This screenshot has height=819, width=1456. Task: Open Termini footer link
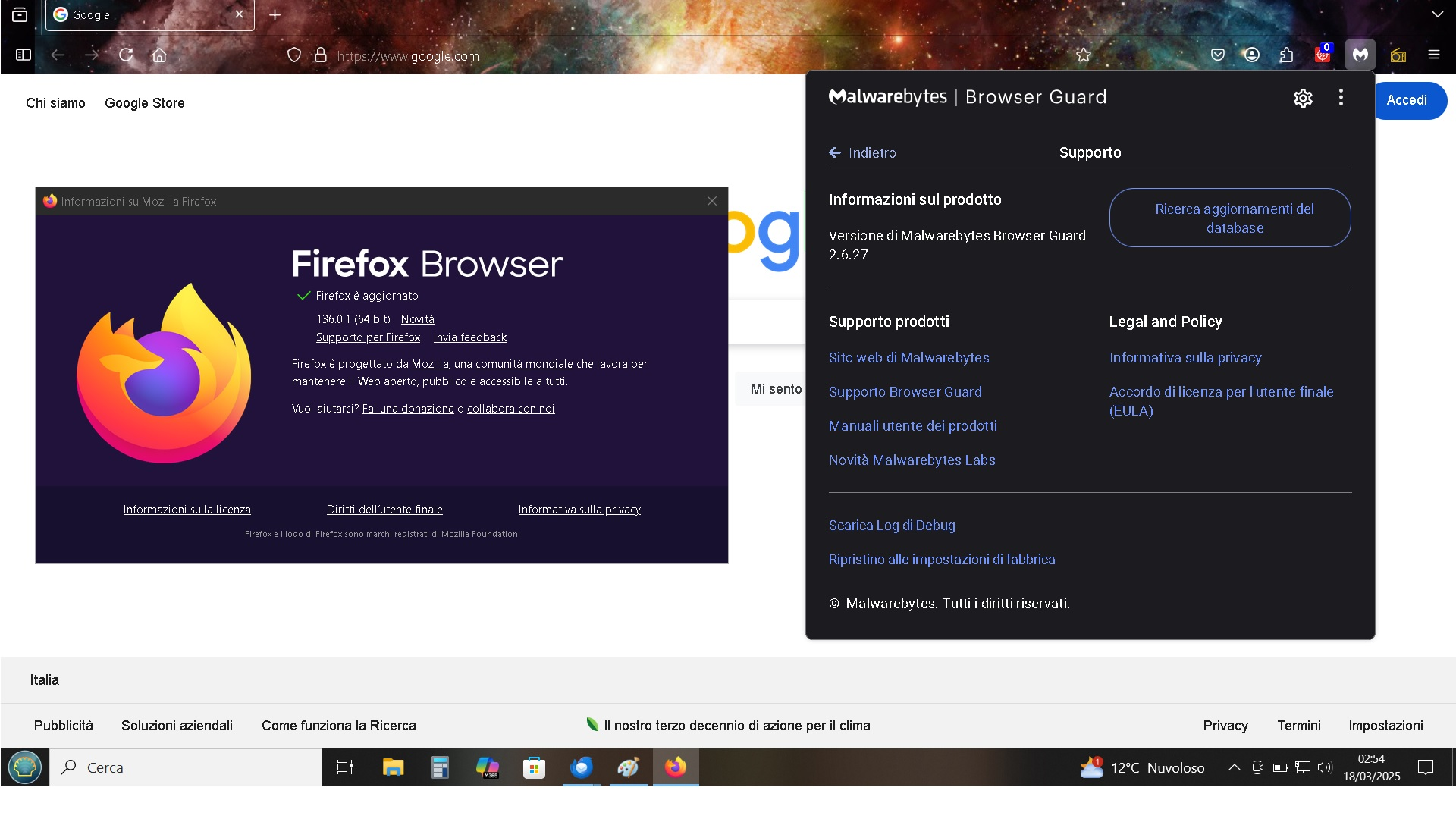tap(1298, 725)
